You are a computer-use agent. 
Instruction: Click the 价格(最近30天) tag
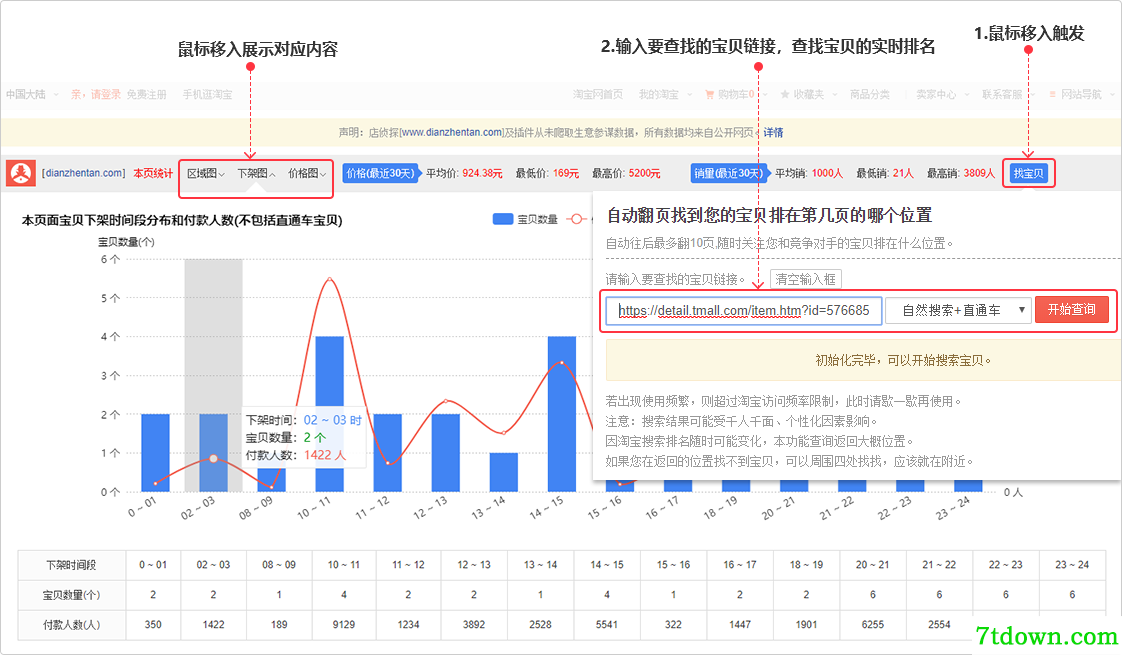[x=381, y=173]
